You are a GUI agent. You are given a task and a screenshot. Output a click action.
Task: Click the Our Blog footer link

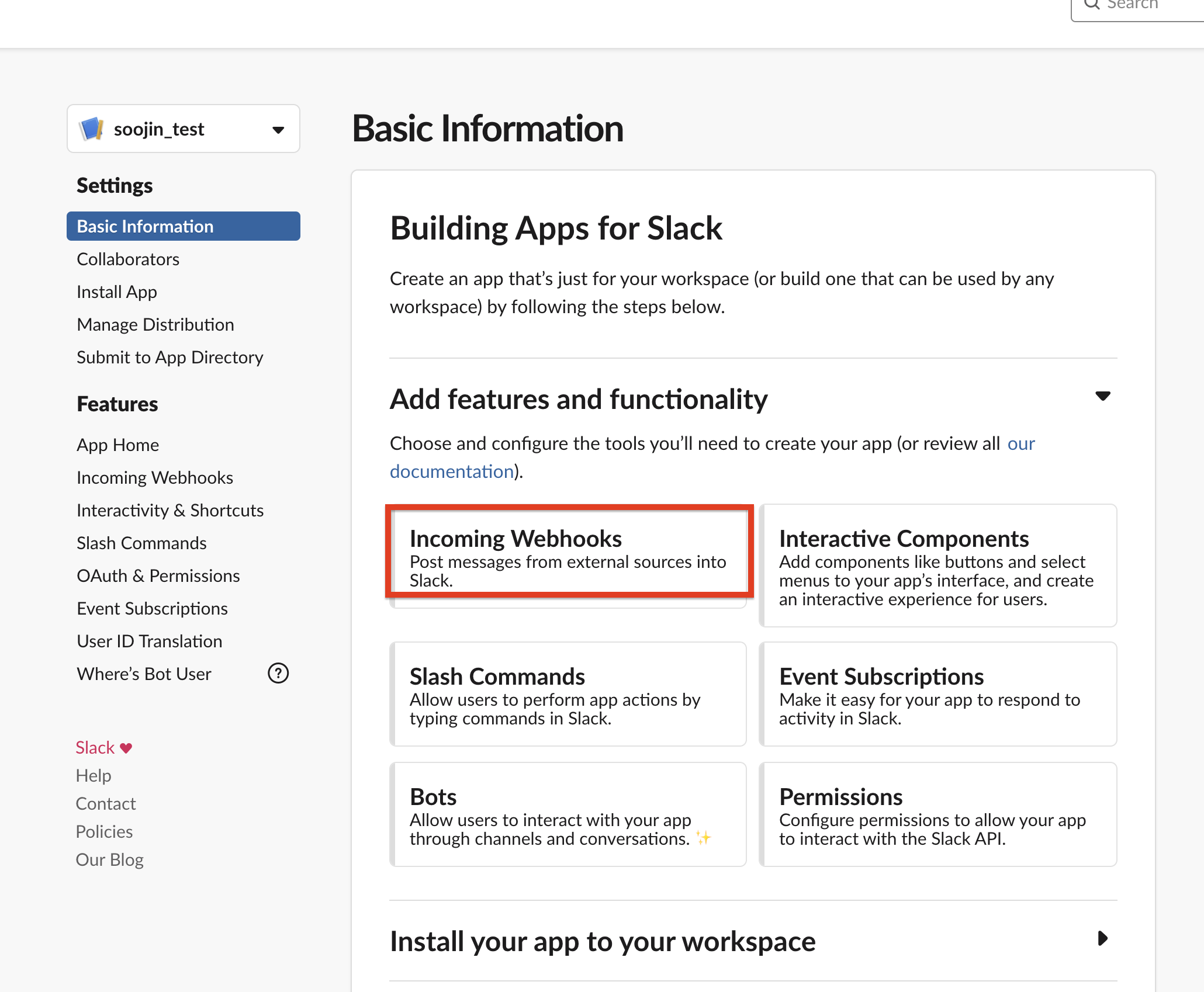[110, 859]
